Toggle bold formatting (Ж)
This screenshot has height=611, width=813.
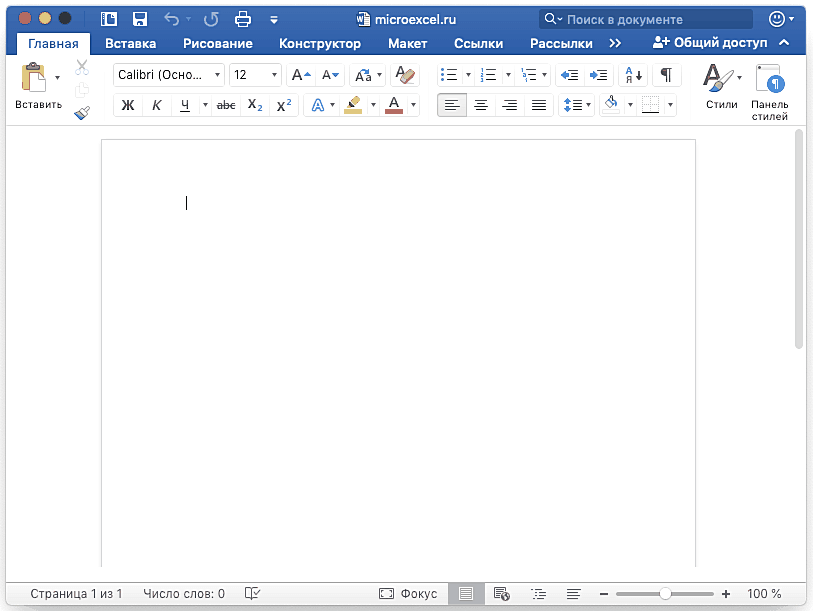(127, 105)
